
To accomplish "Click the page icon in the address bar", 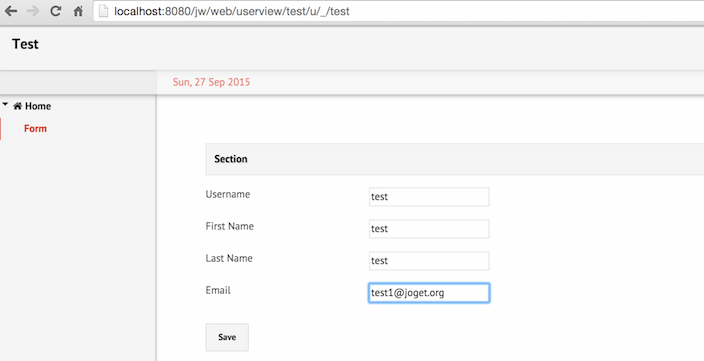I will point(104,11).
